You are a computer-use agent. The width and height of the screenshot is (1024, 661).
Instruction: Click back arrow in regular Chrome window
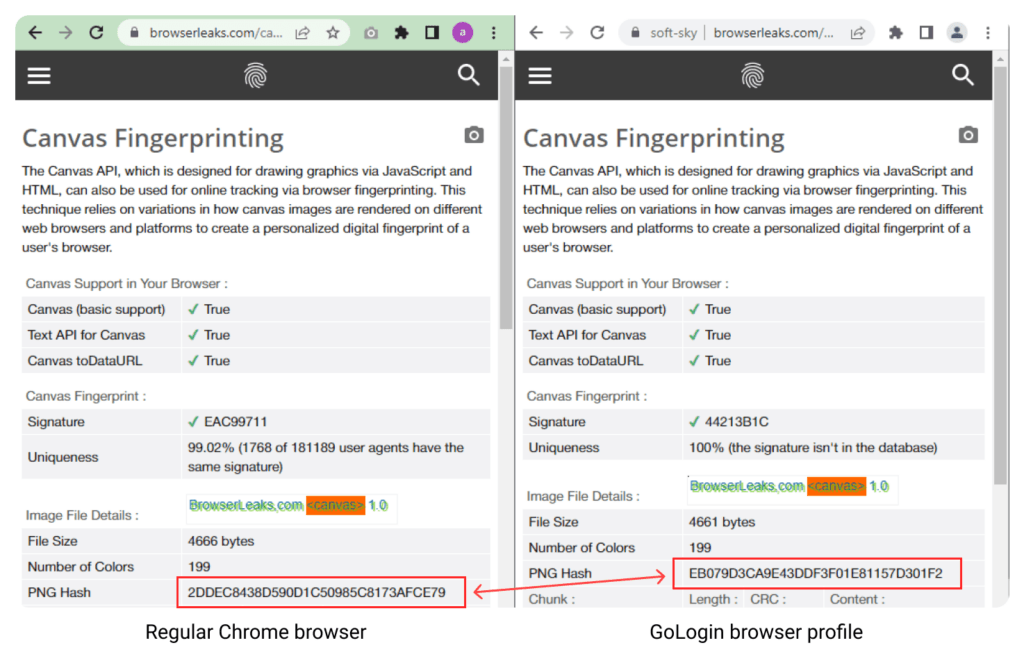(35, 32)
